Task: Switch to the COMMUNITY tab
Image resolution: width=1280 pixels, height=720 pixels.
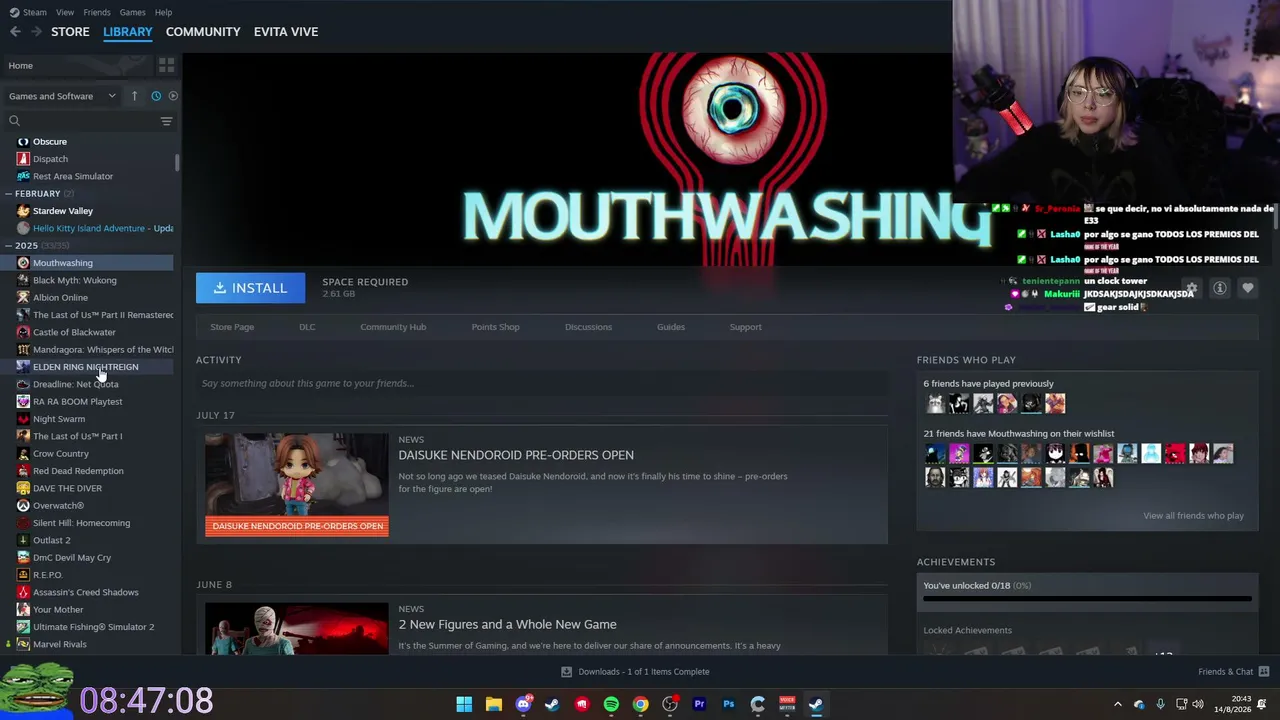Action: point(203,32)
